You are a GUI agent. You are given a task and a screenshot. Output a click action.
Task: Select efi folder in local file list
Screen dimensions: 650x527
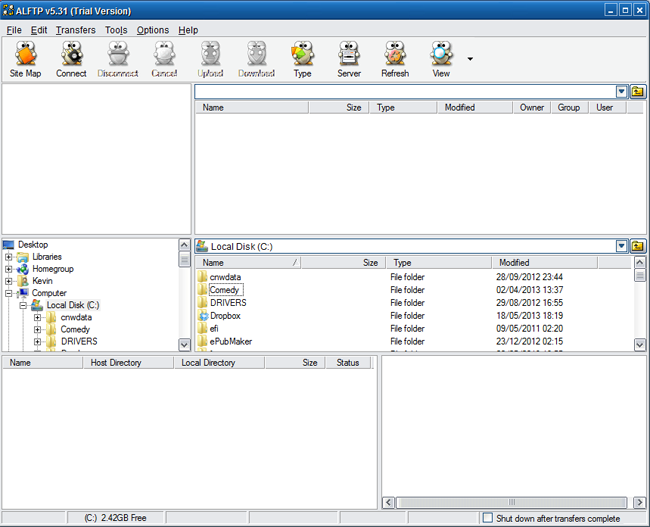214,328
